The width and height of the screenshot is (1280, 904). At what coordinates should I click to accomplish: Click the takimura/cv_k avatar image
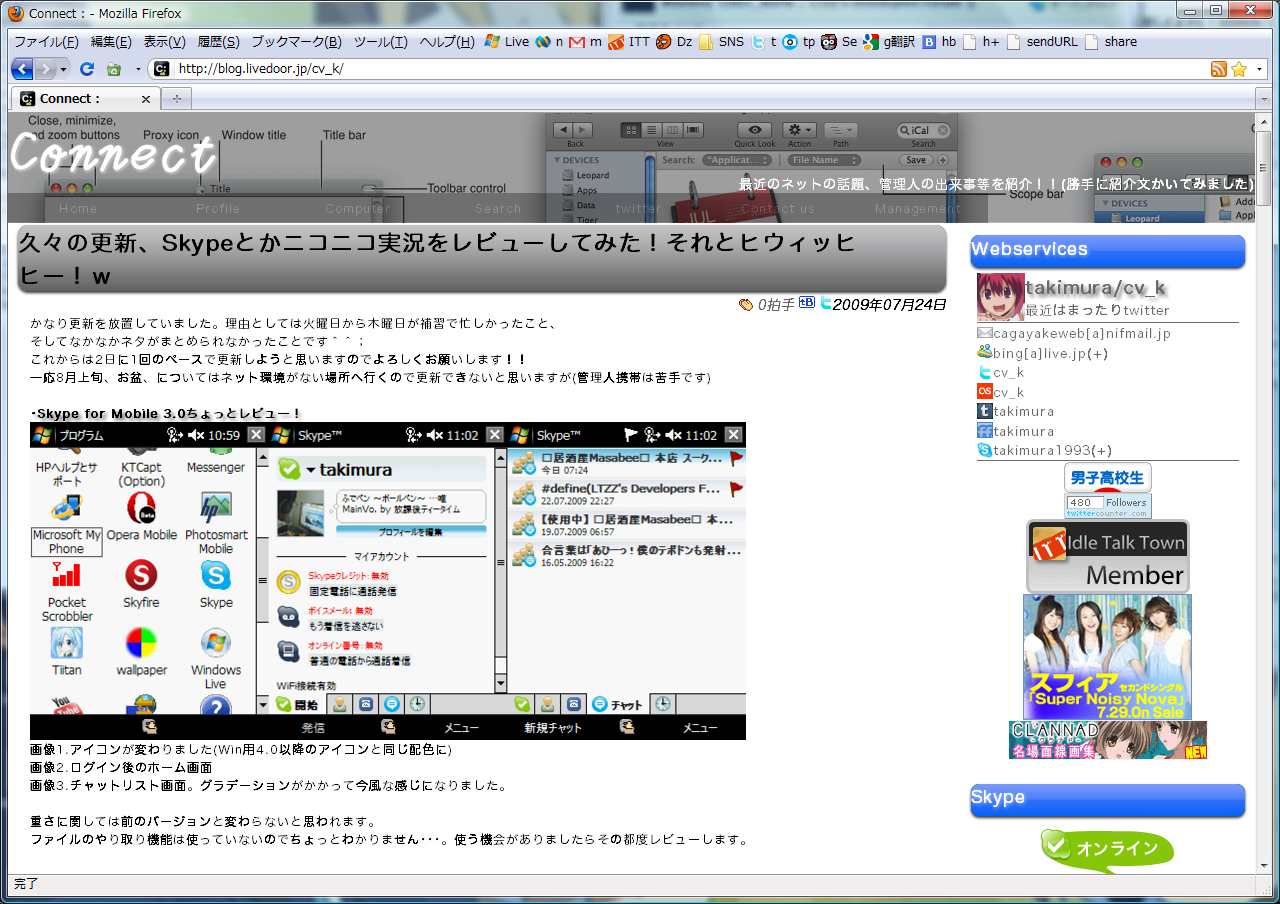(1000, 298)
